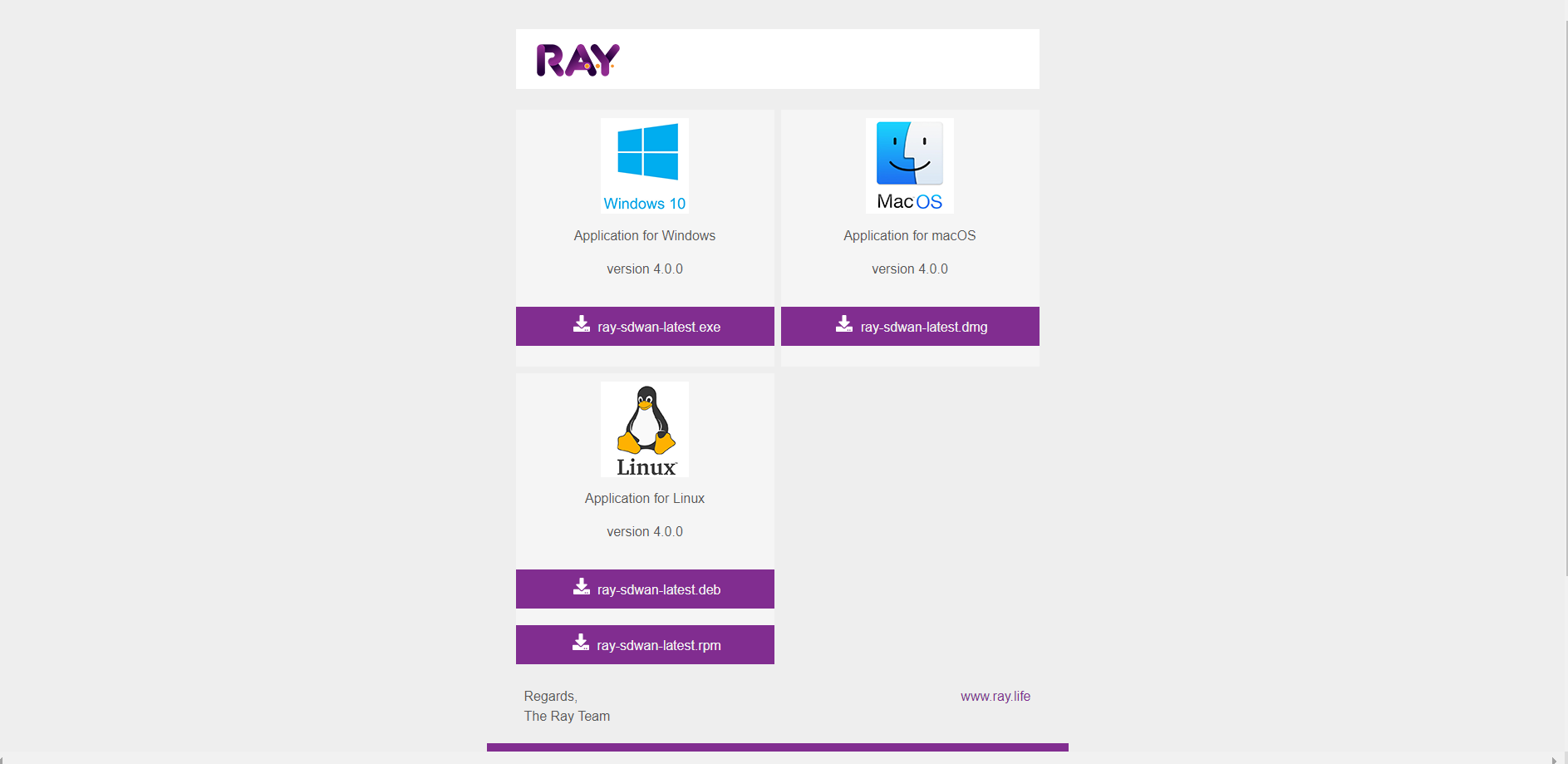Click "version 4.0.0" under Application for Linux
This screenshot has height=764, width=1568.
(645, 532)
